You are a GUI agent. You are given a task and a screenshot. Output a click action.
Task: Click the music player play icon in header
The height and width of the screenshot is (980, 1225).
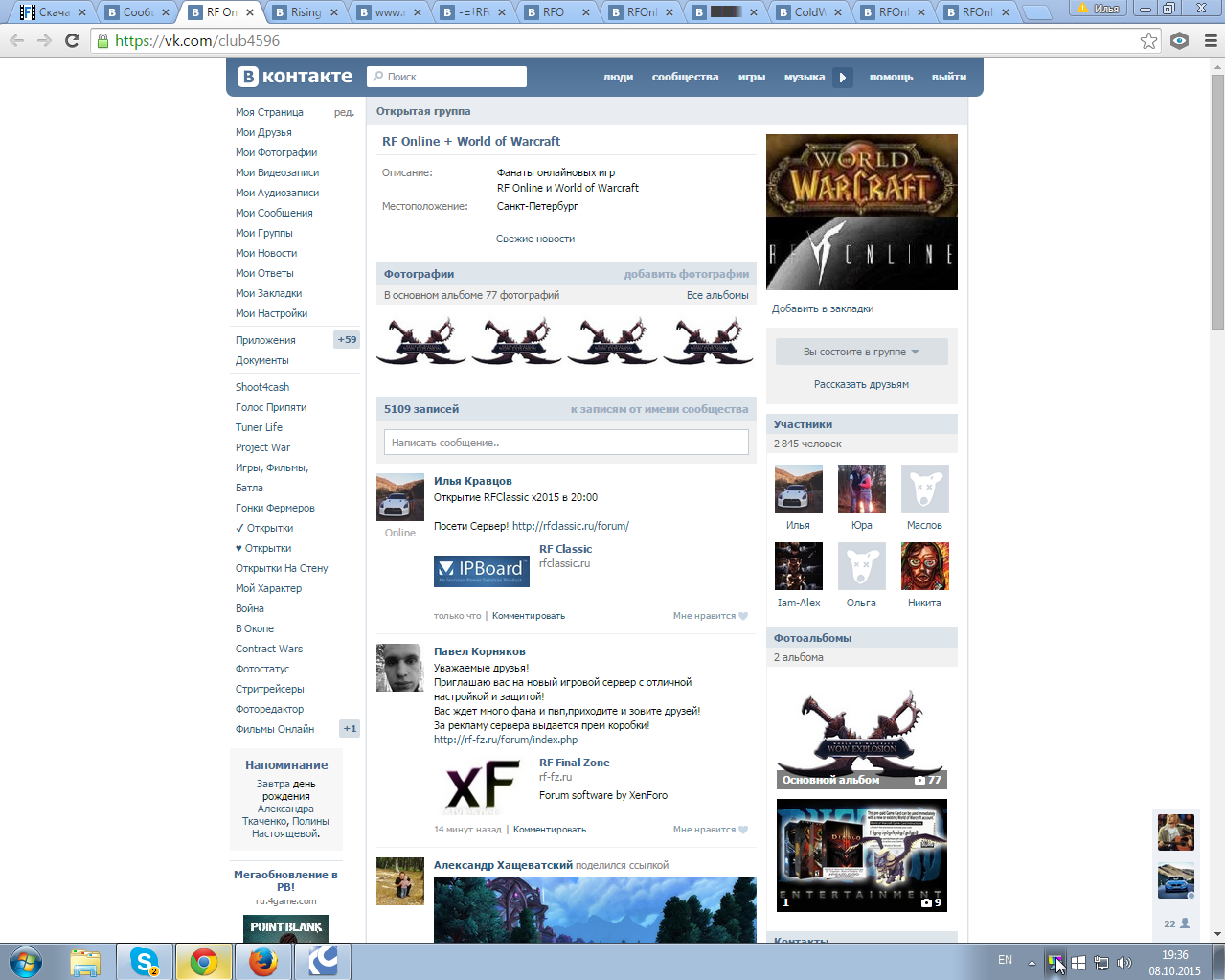pyautogui.click(x=843, y=78)
